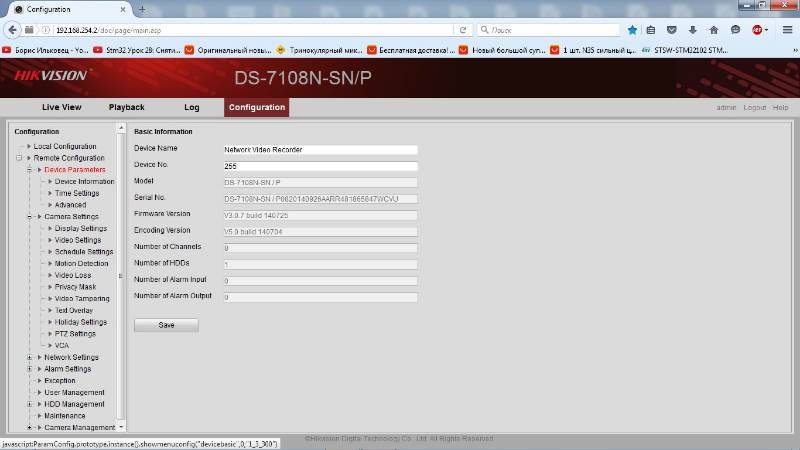Open the Log tab

pyautogui.click(x=192, y=107)
